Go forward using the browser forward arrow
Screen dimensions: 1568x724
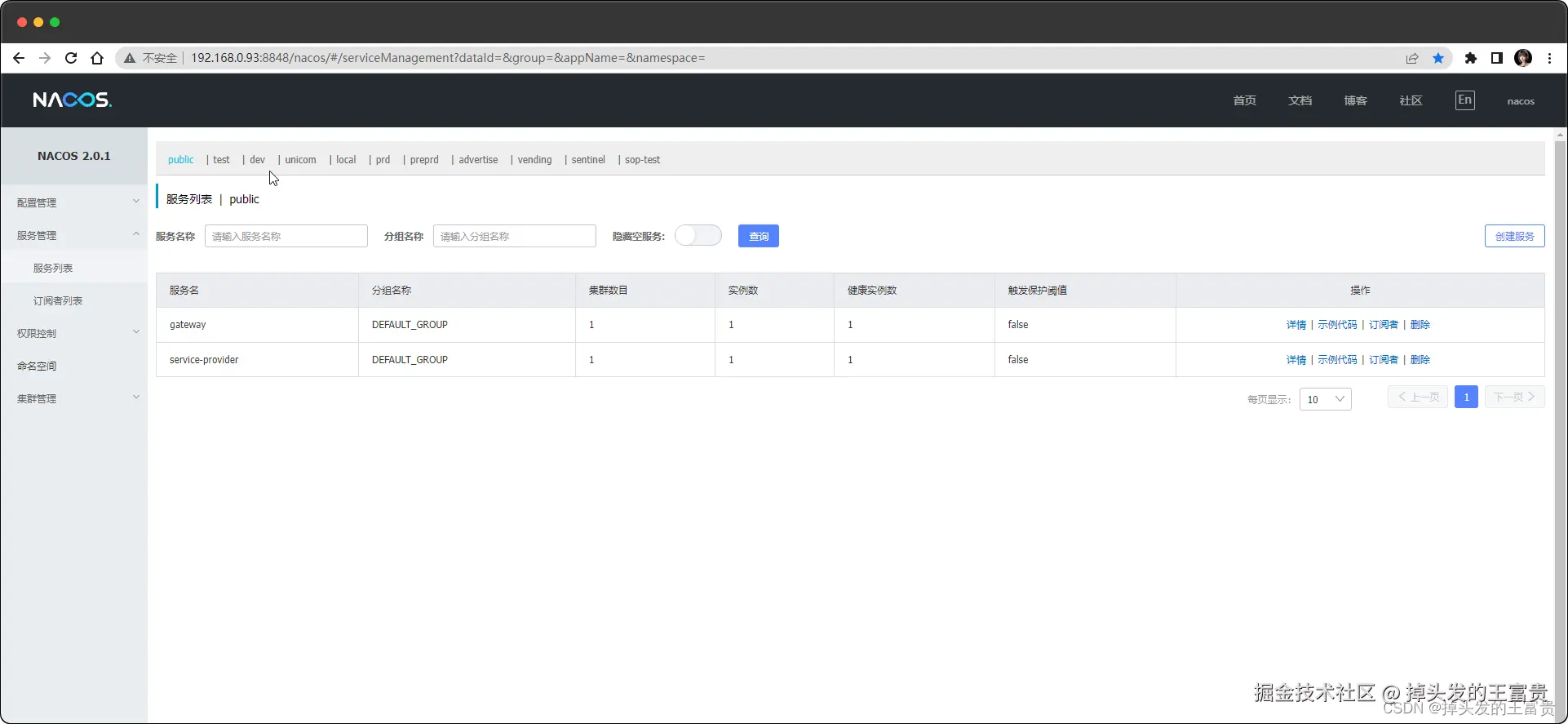45,58
